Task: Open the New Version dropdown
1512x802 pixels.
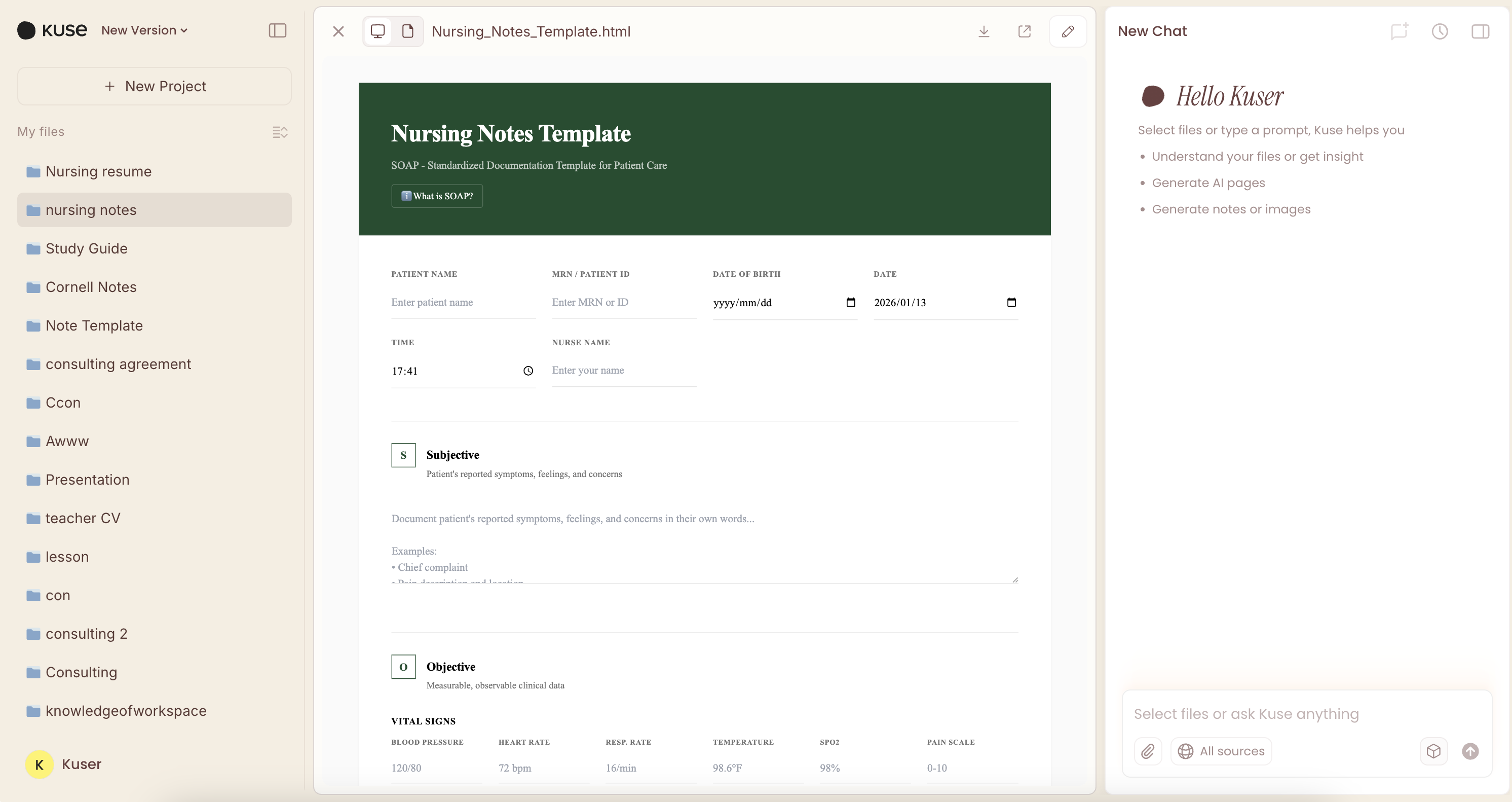Action: point(144,30)
